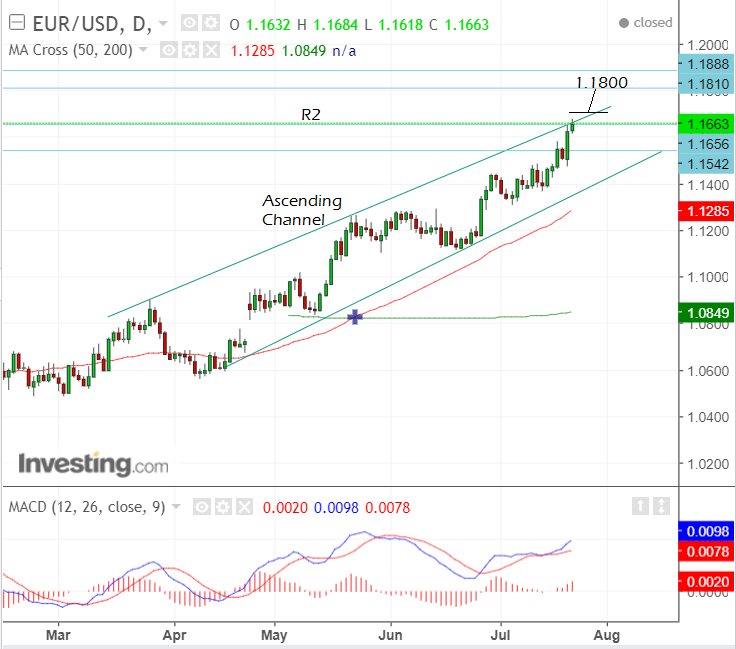The width and height of the screenshot is (736, 649).
Task: Open the Investing.com logo link
Action: tap(93, 464)
